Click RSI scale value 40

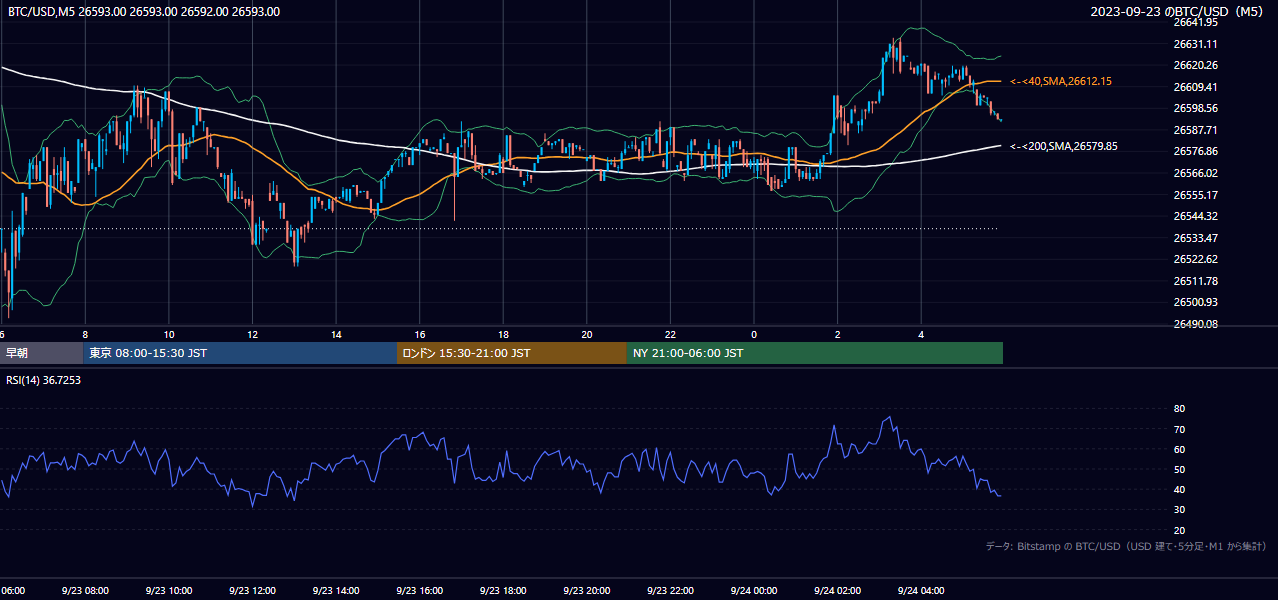1179,489
